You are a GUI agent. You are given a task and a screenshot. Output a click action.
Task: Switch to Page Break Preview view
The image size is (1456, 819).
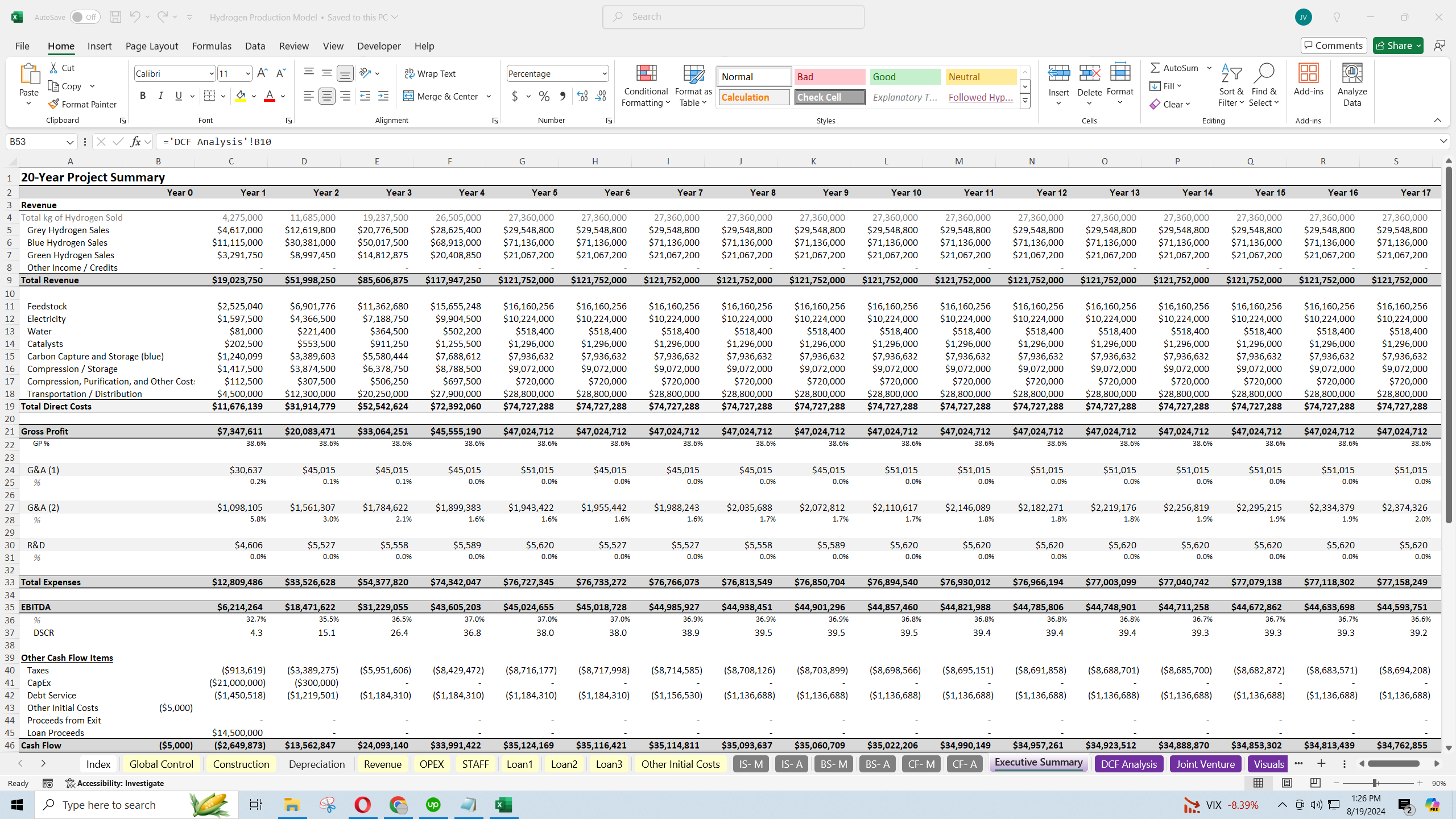point(1316,783)
